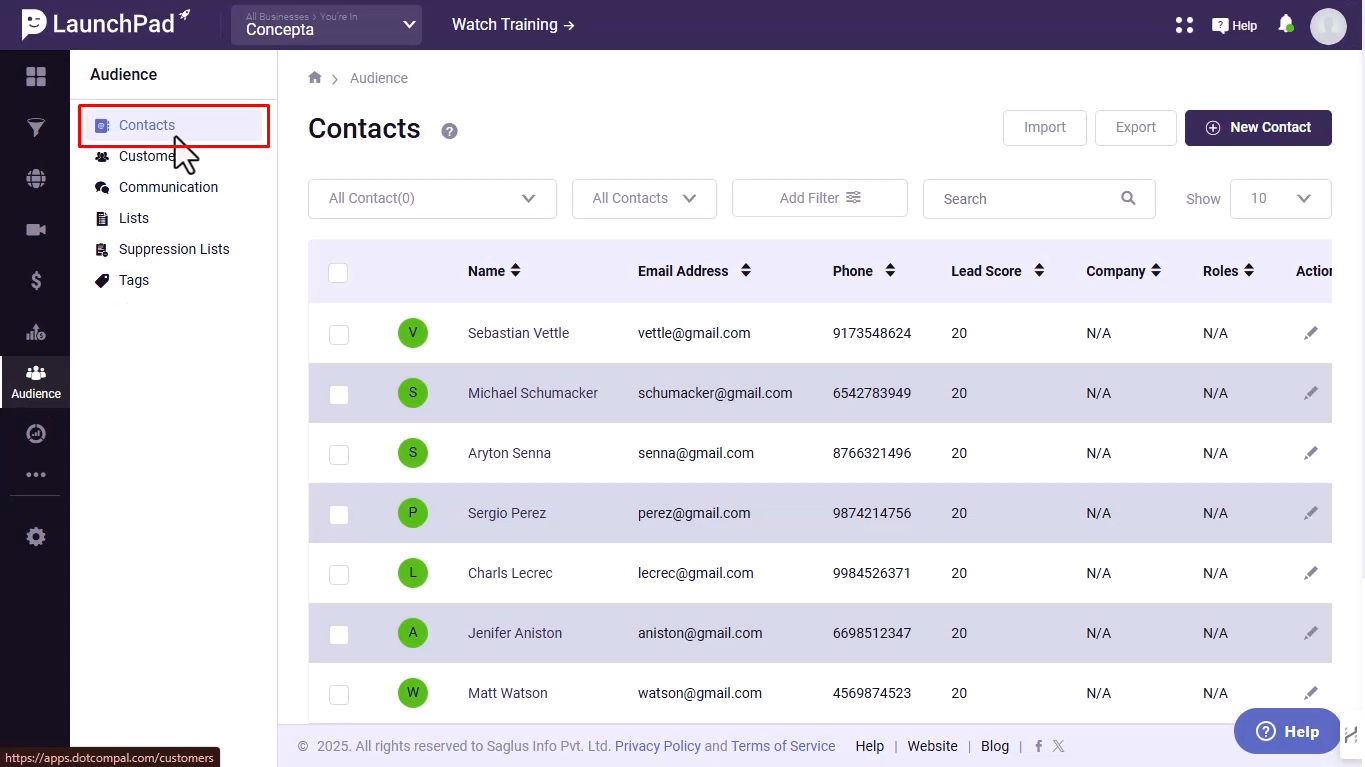Click the Blog link in footer
The width and height of the screenshot is (1365, 767).
click(x=995, y=746)
